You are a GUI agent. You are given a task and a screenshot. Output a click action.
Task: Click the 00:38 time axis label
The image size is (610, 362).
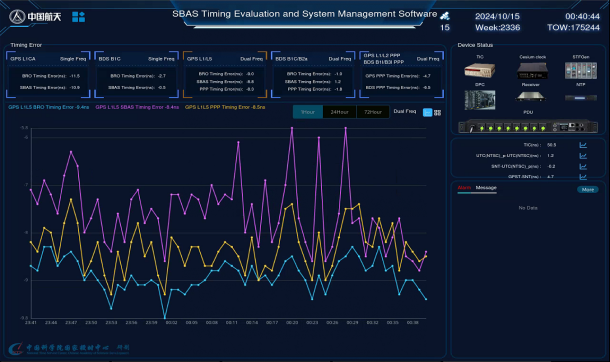413,323
